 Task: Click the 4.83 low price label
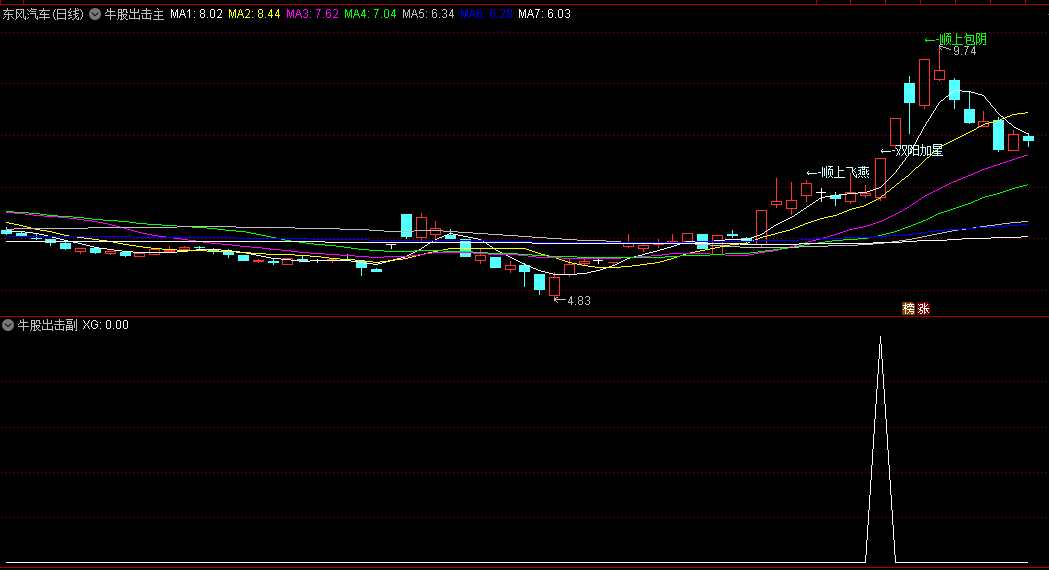point(579,301)
